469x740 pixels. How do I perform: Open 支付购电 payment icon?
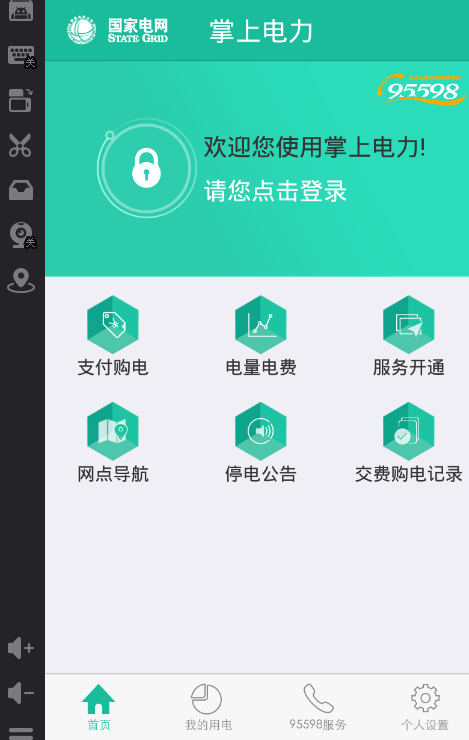[x=113, y=325]
